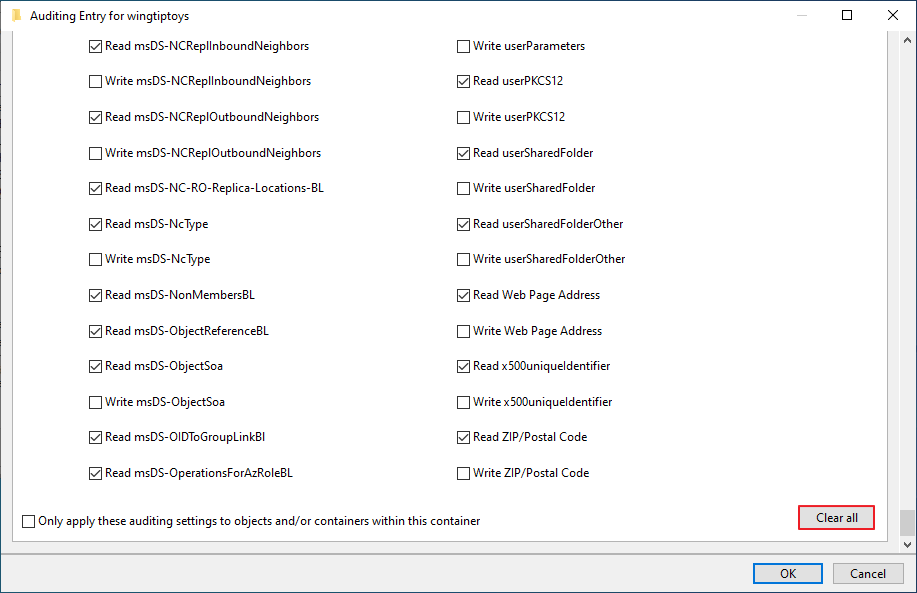The image size is (917, 593).
Task: Toggle Read msDS-NcType checkbox
Action: 95,224
